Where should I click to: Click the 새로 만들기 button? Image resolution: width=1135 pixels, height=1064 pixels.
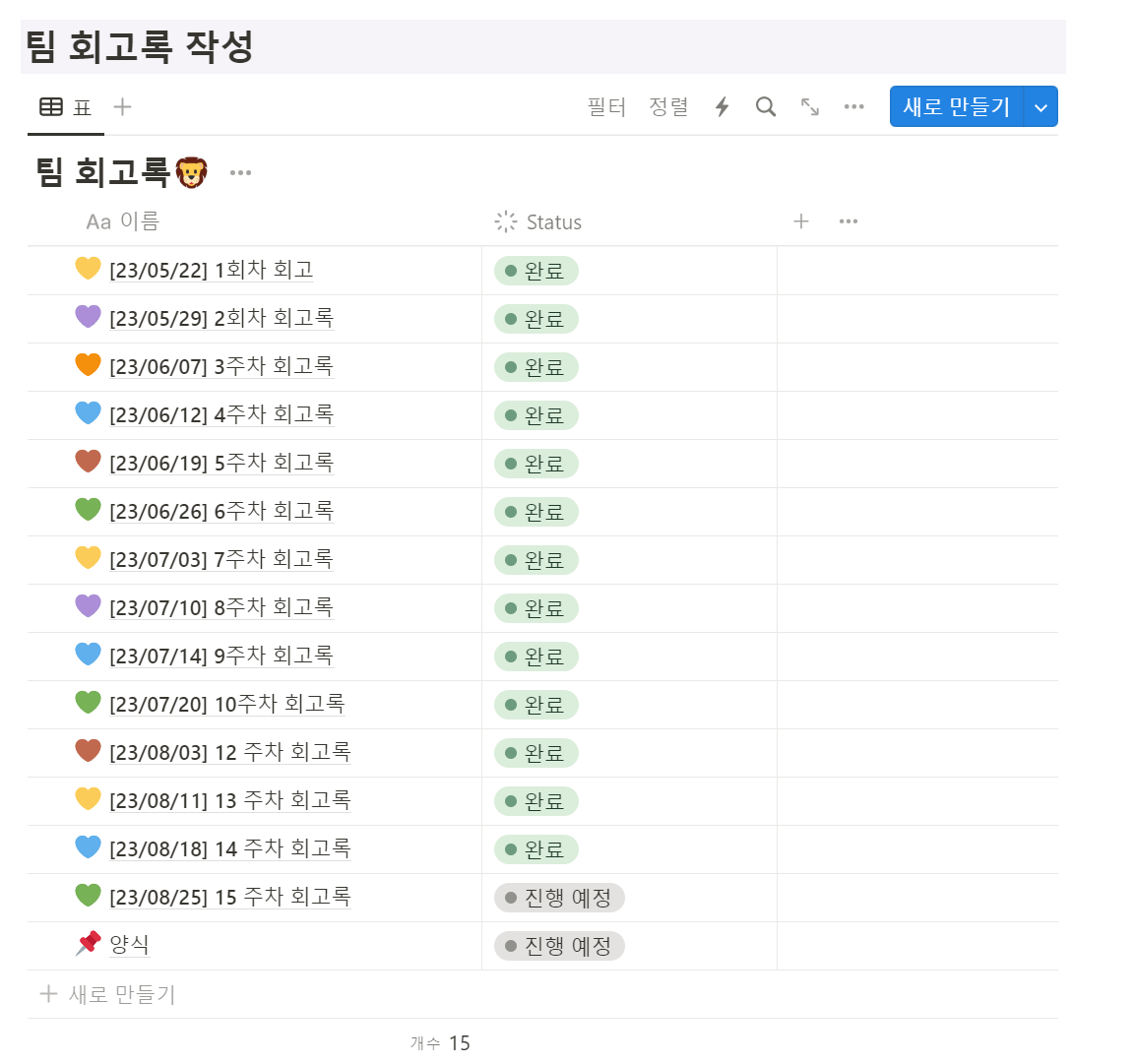click(x=956, y=106)
